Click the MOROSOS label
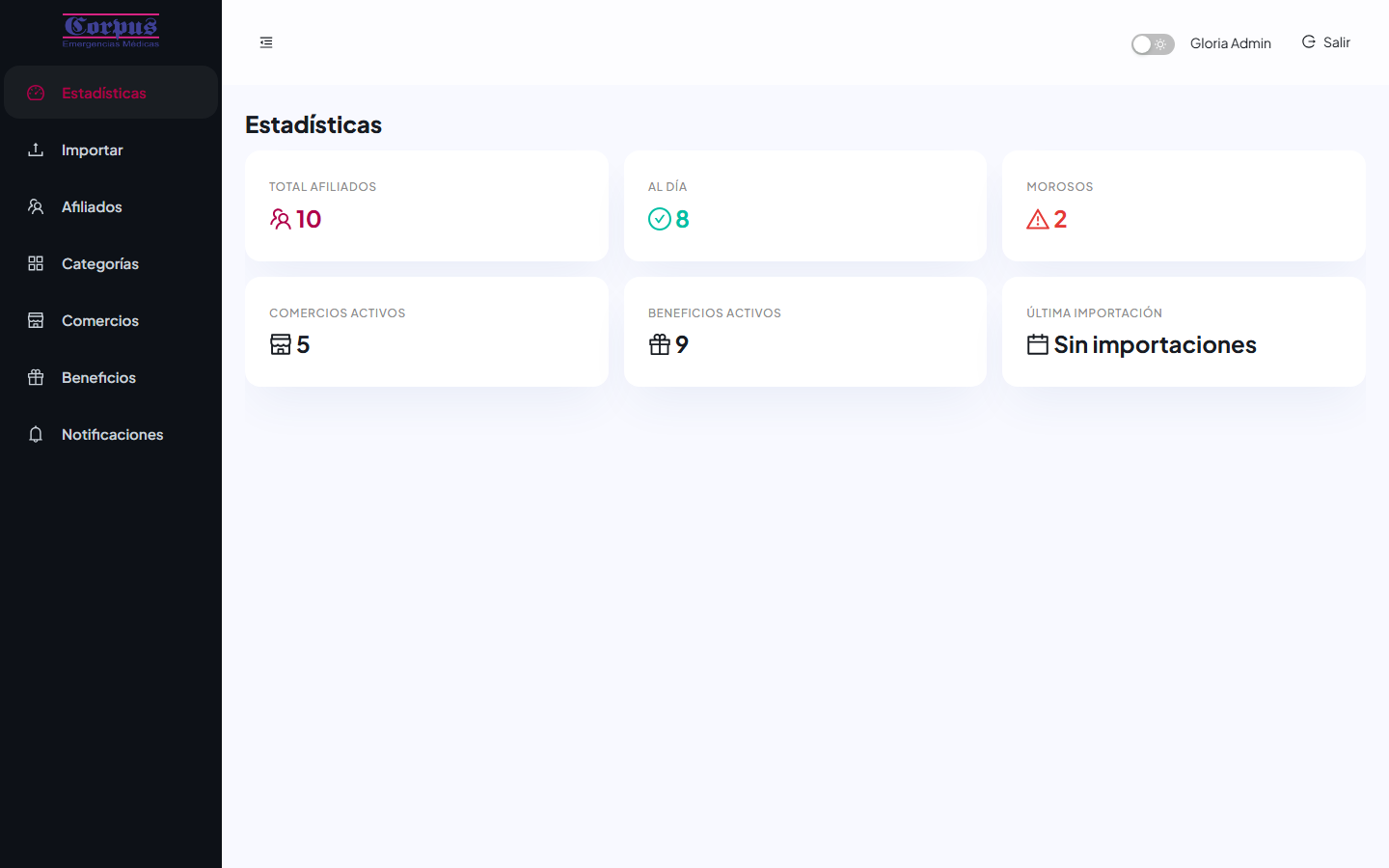 click(x=1060, y=187)
